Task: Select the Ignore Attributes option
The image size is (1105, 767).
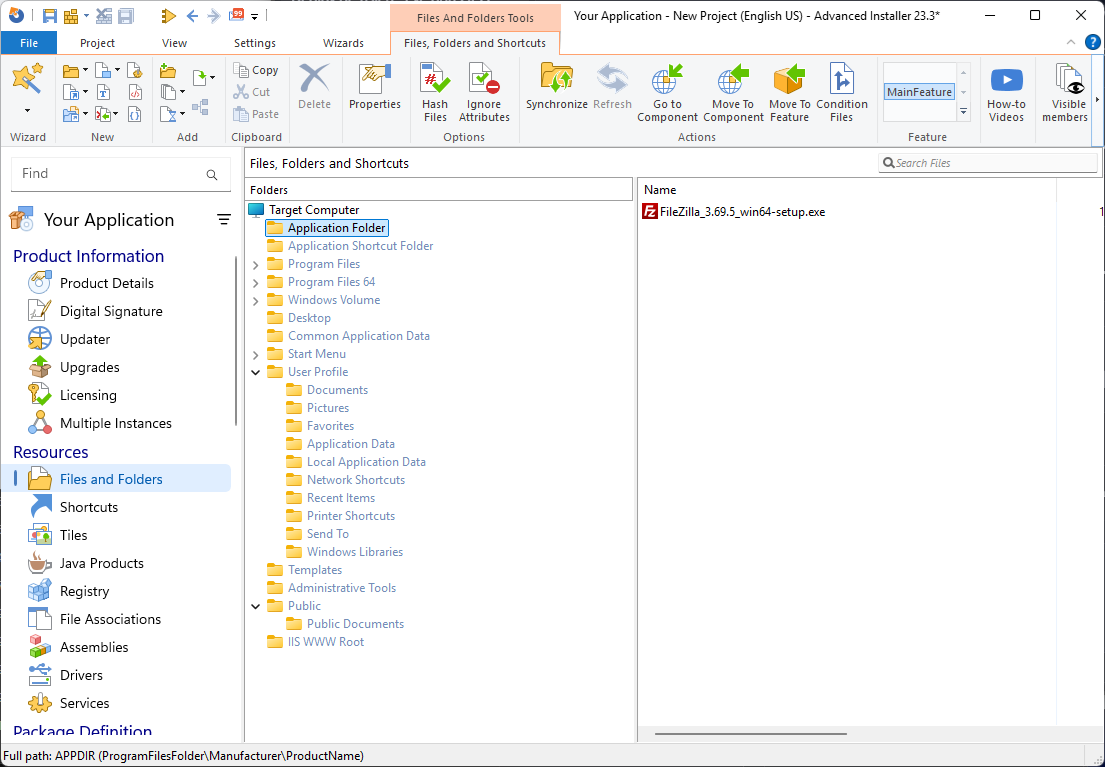Action: [x=483, y=90]
